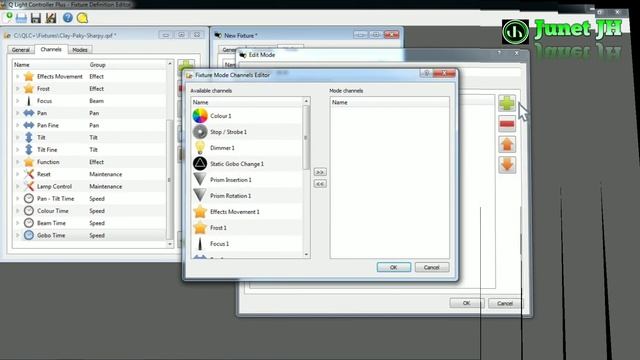Click the New fixture toolbar icon
This screenshot has width=640, height=360.
pyautogui.click(x=8, y=18)
